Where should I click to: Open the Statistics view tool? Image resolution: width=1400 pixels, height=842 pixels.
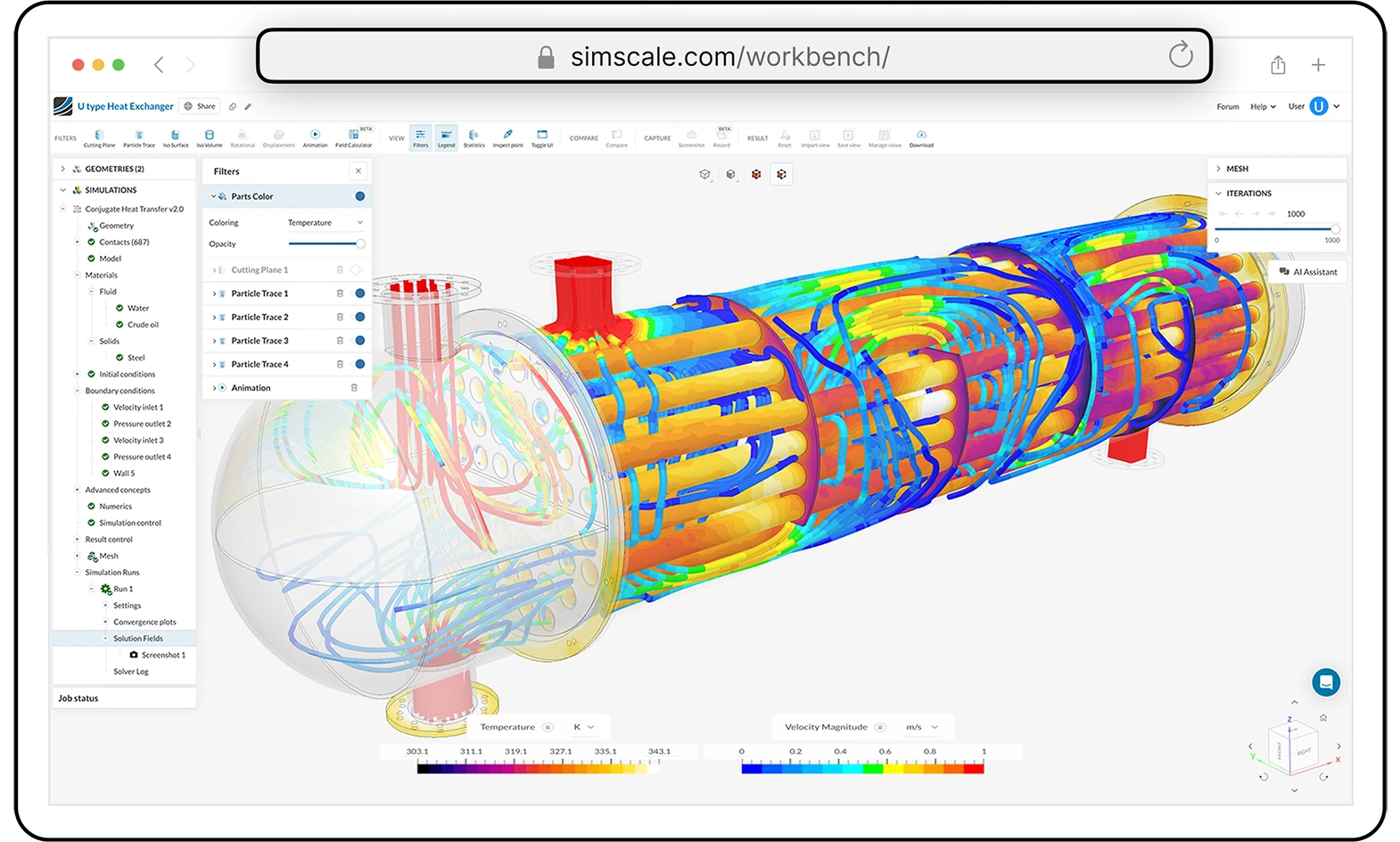click(474, 137)
